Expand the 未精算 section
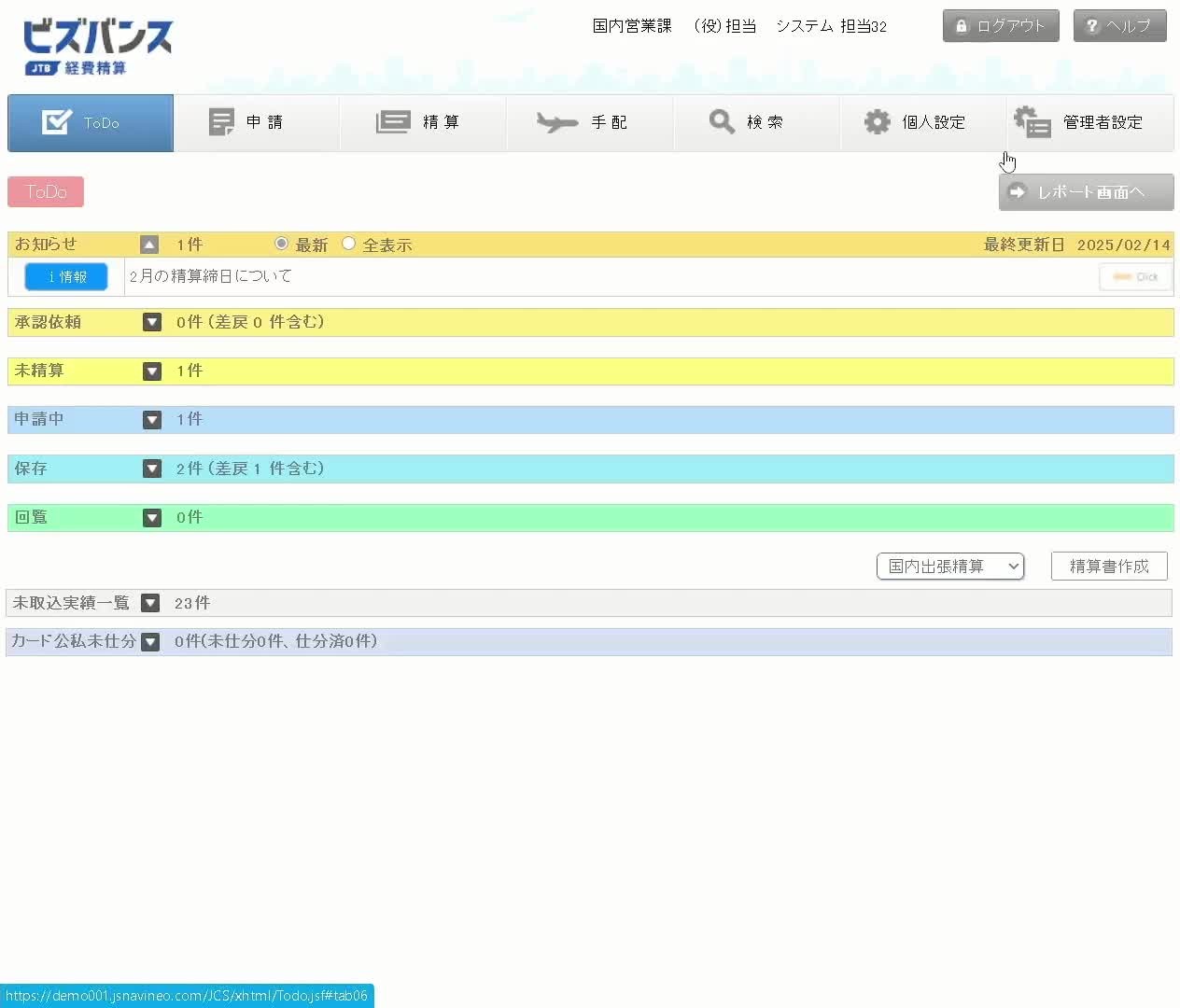The height and width of the screenshot is (1008, 1180). click(152, 371)
